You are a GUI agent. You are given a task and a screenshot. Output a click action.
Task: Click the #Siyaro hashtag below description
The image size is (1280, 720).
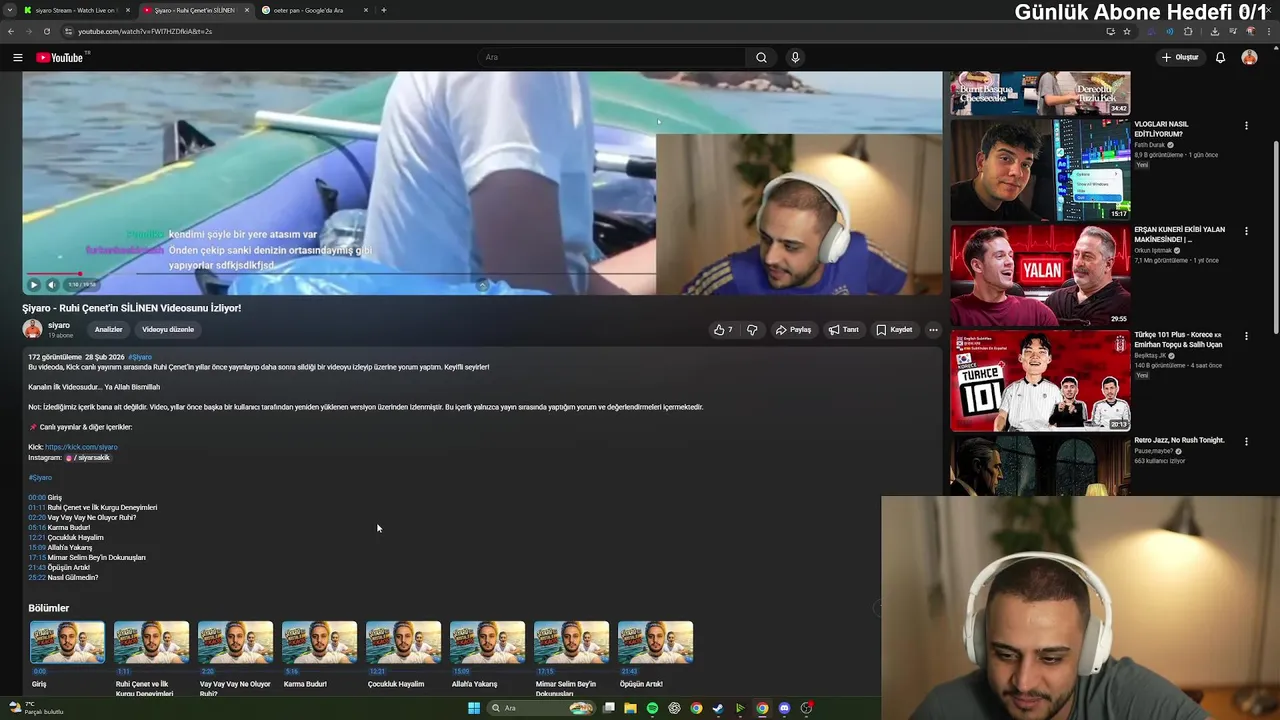tap(40, 477)
